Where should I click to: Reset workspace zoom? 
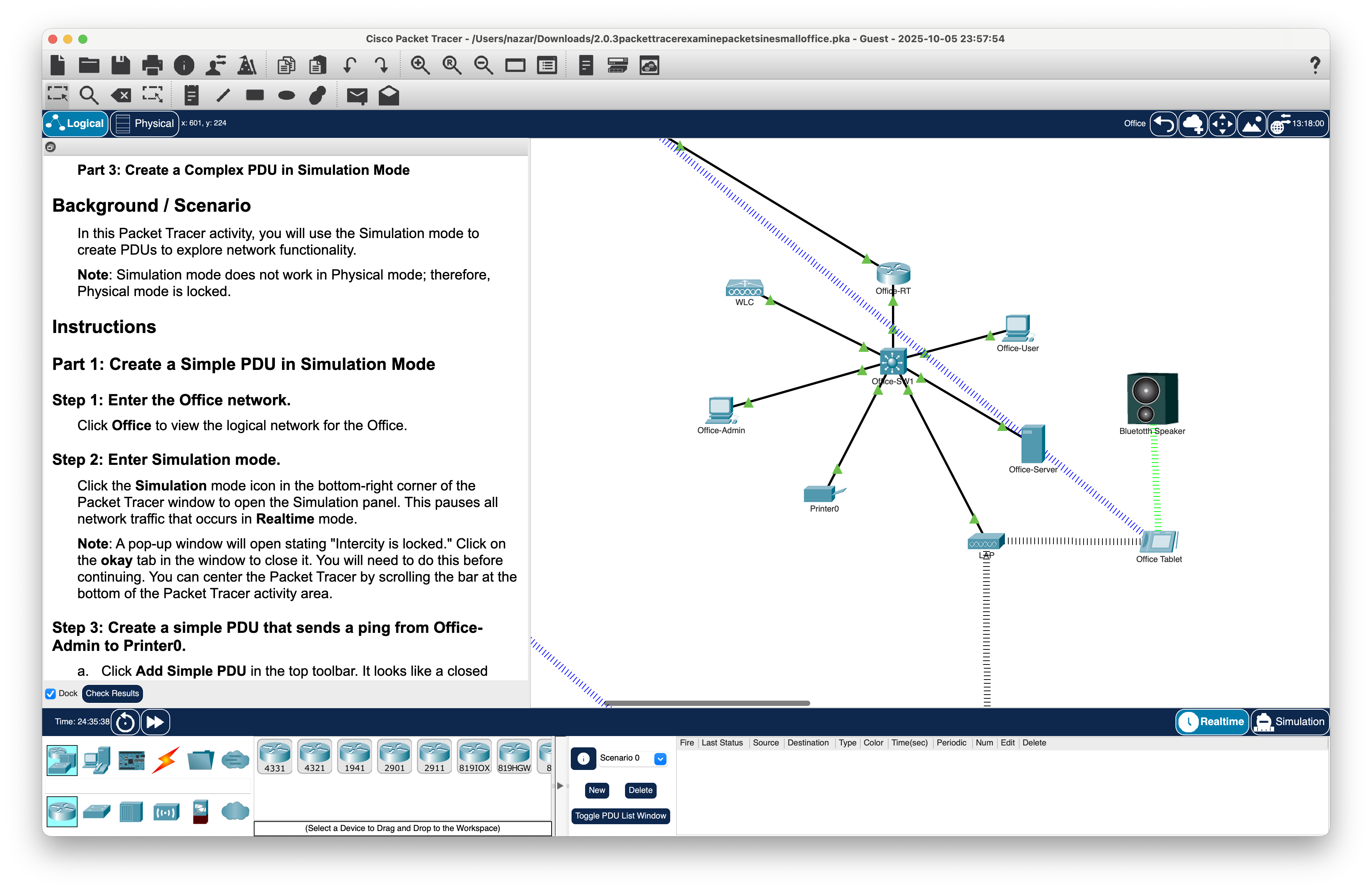(x=451, y=65)
